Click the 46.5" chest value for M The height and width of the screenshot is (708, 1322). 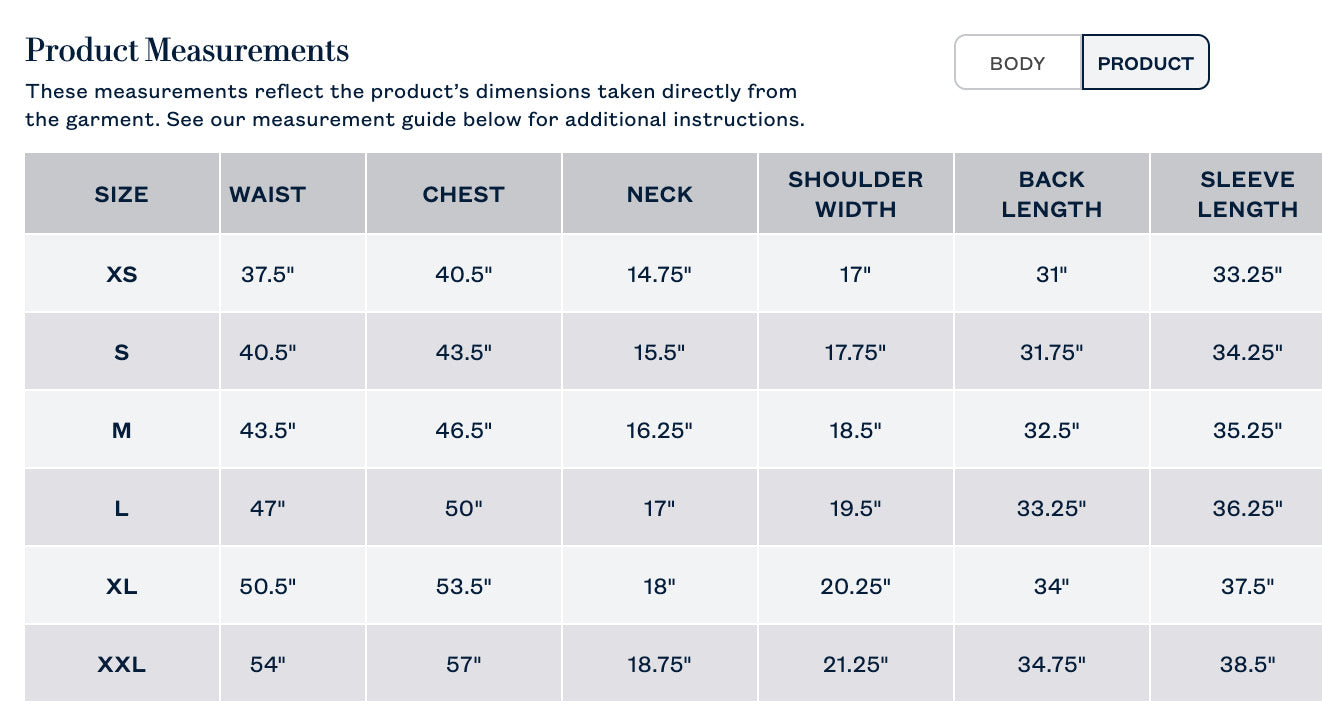463,430
